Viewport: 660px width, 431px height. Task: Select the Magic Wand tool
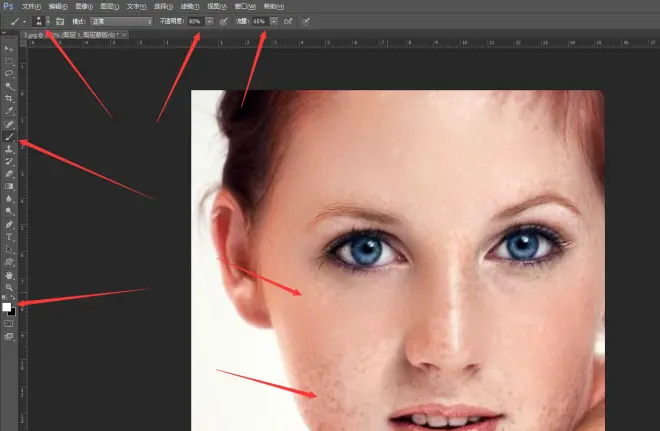coord(9,86)
